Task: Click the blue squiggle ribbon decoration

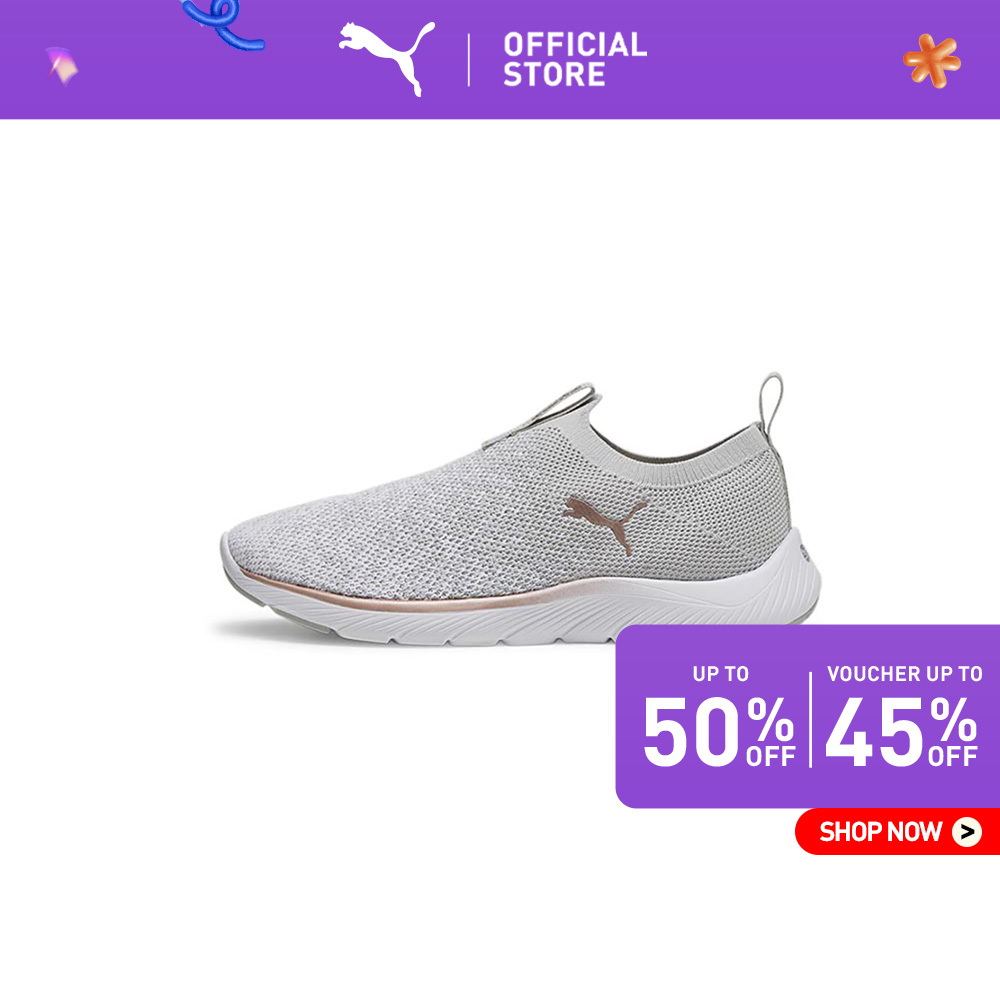Action: tap(223, 24)
